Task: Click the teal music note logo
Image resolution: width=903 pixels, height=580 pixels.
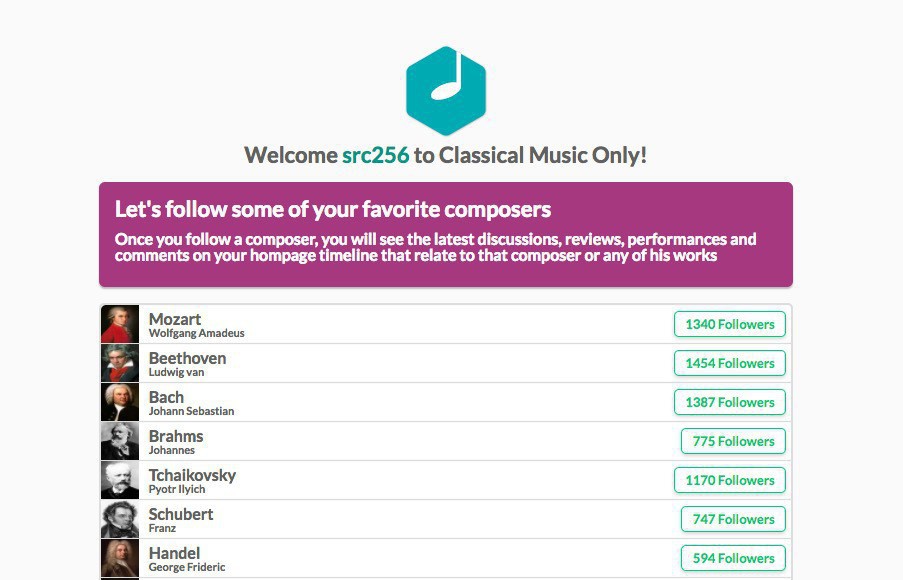Action: 445,90
